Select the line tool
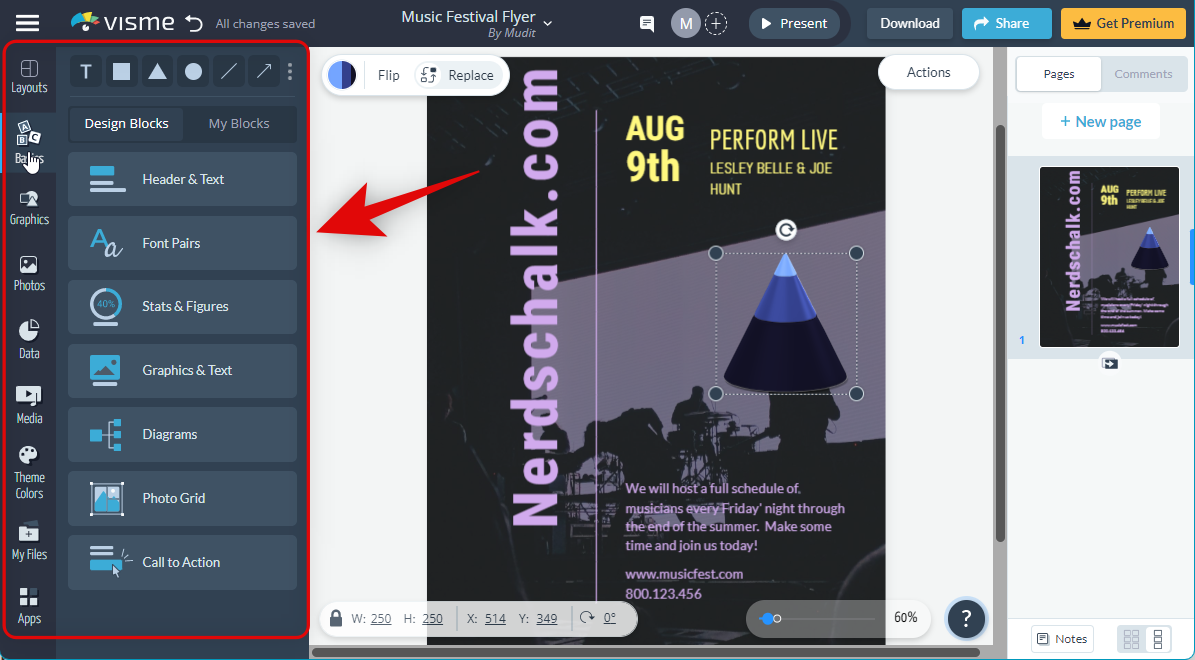 229,72
